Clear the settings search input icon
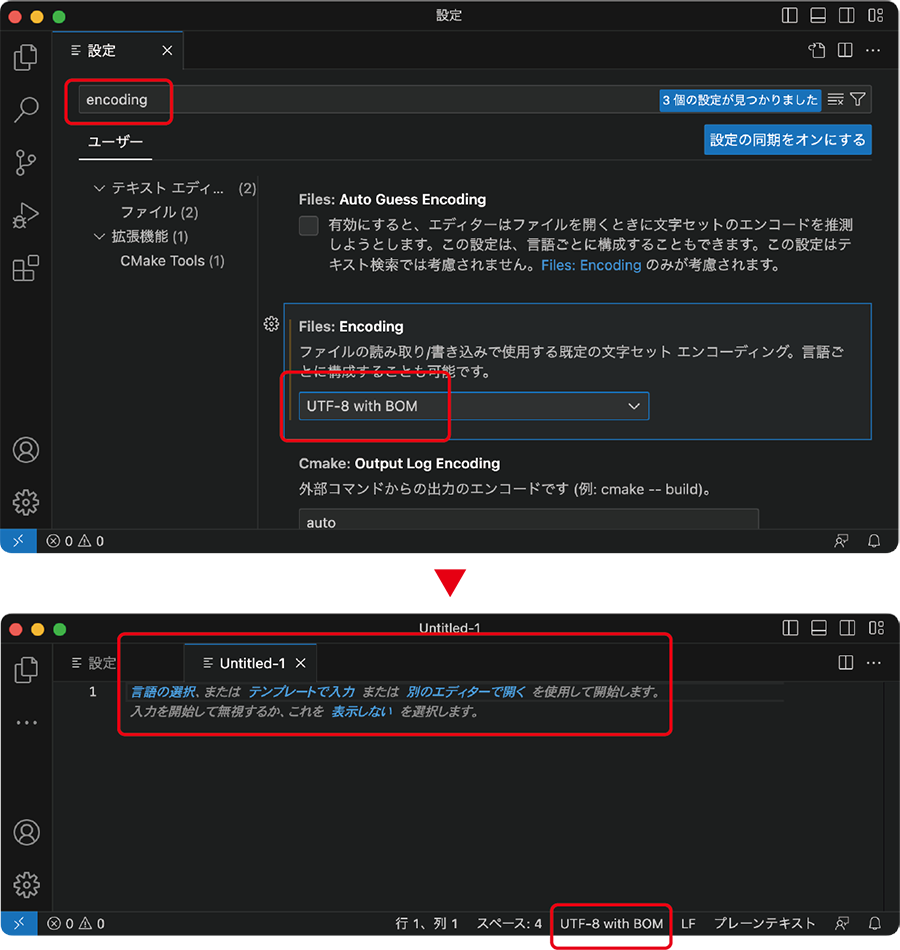Image resolution: width=900 pixels, height=950 pixels. [836, 99]
